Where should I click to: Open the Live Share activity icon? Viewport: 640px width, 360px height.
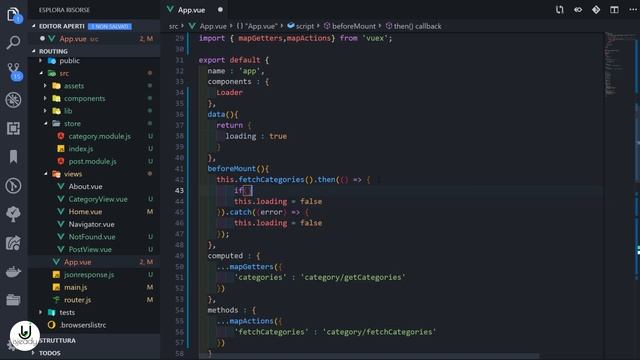pyautogui.click(x=13, y=243)
